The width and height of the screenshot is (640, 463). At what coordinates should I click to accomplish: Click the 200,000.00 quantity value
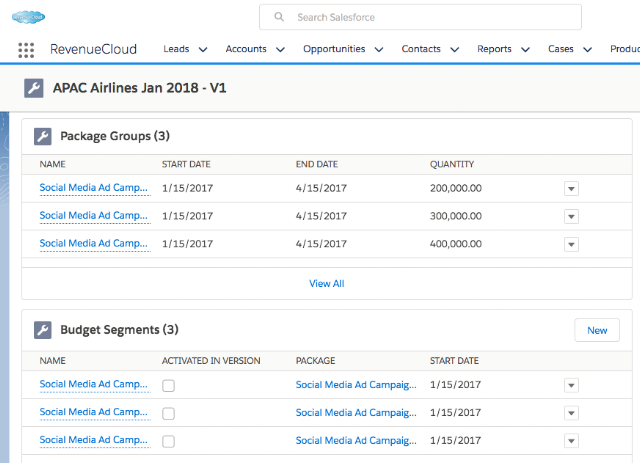pos(456,188)
